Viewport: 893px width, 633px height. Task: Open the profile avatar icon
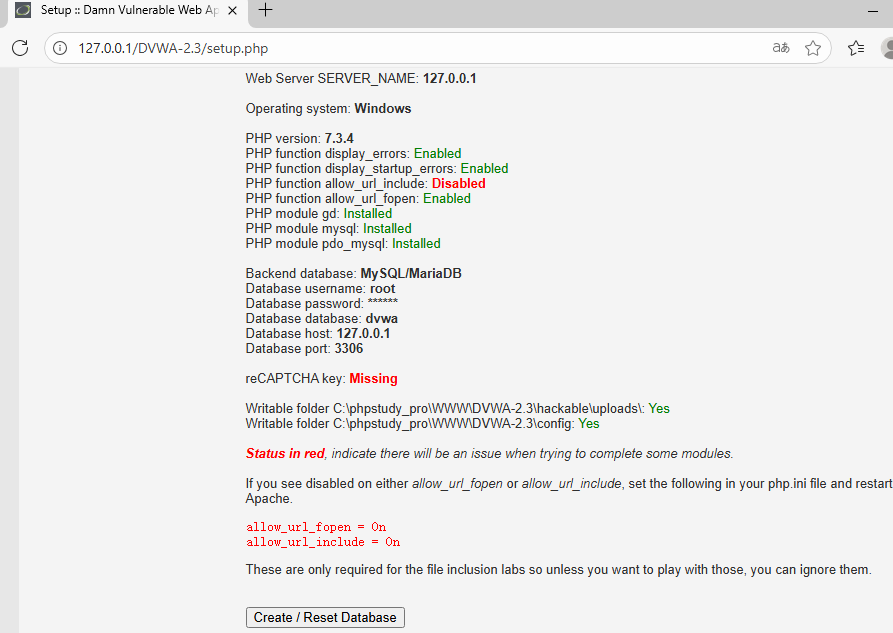point(887,48)
